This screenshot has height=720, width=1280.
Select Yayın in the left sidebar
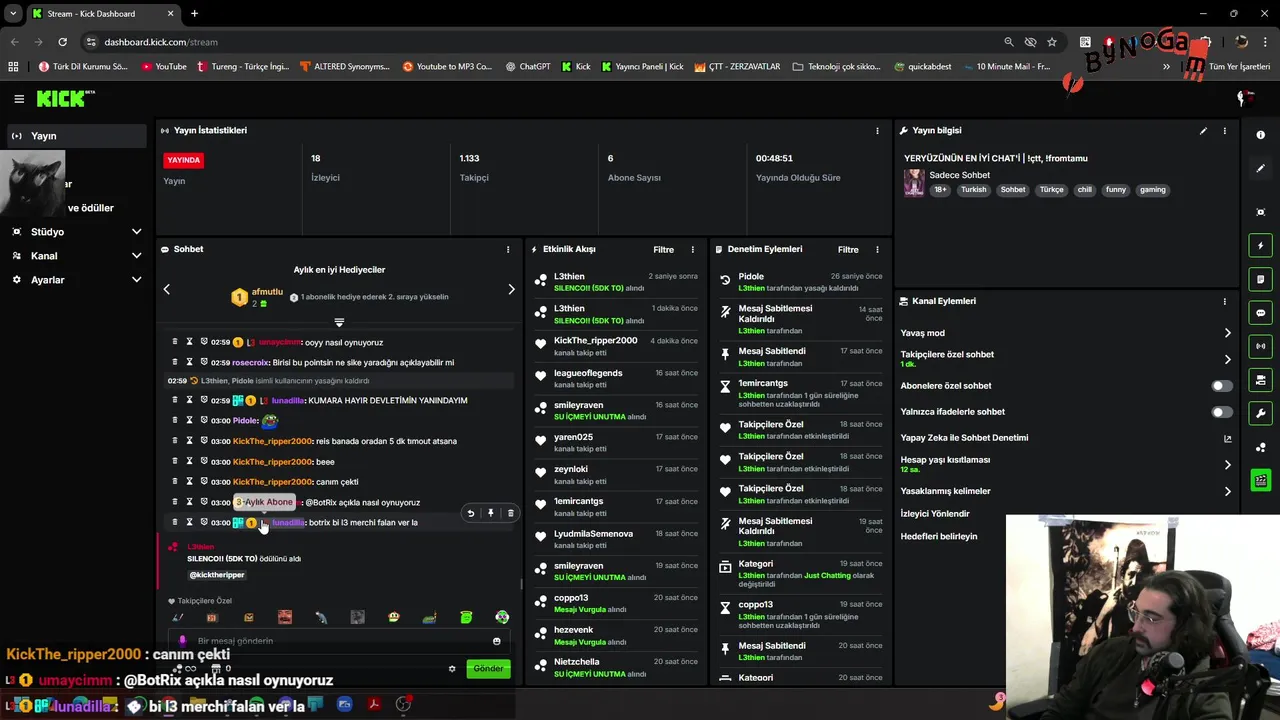pos(75,136)
